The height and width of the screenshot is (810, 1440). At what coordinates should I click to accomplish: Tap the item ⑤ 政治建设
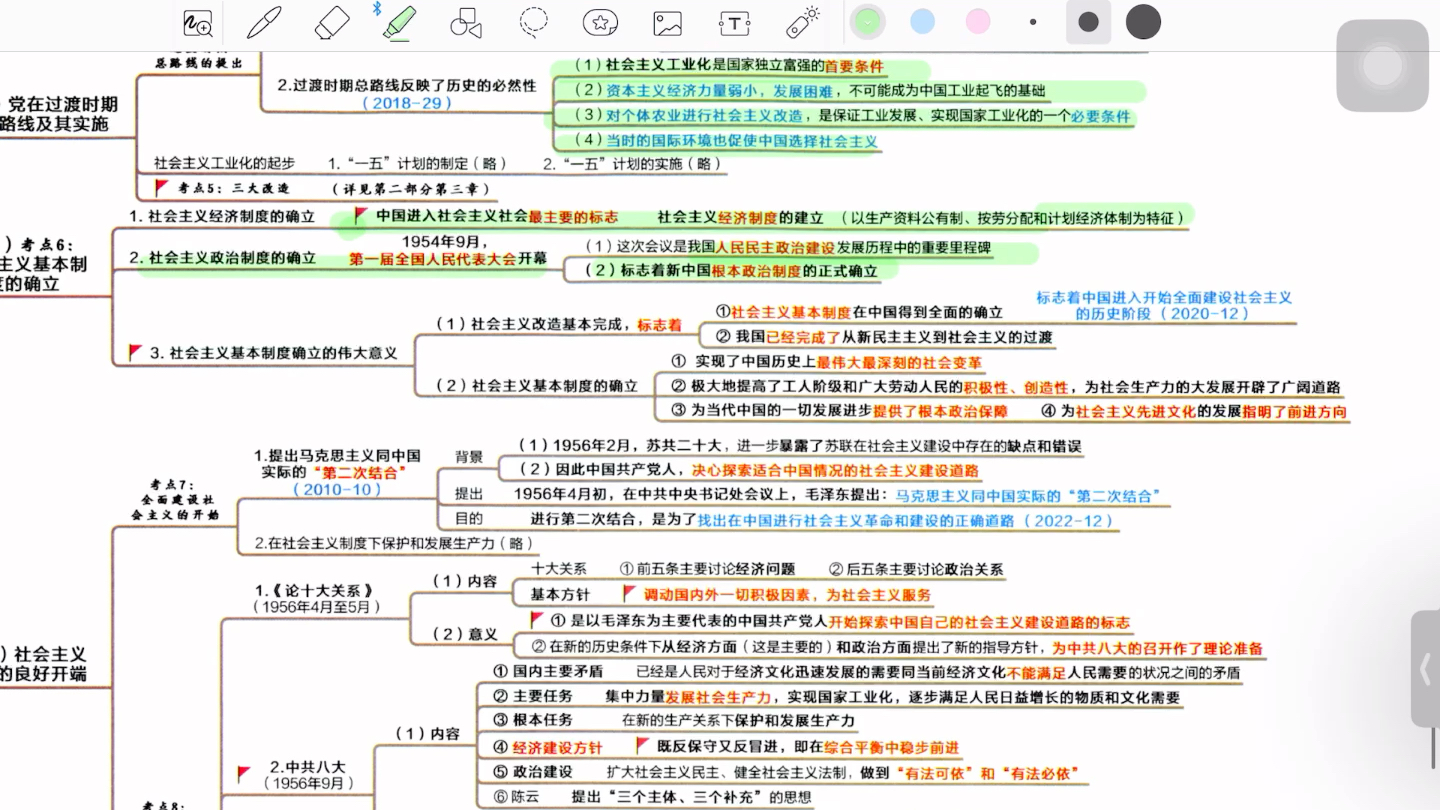tap(533, 772)
